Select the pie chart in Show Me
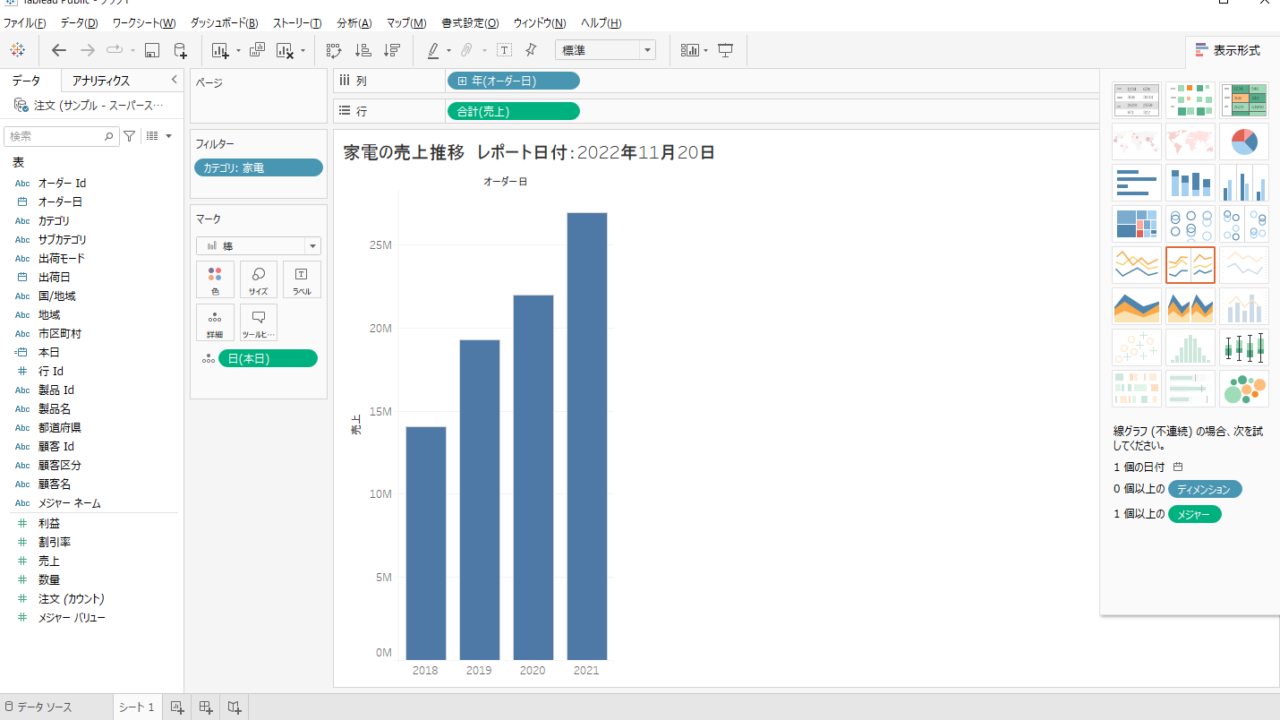Screen dimensions: 1280x720 1244,141
